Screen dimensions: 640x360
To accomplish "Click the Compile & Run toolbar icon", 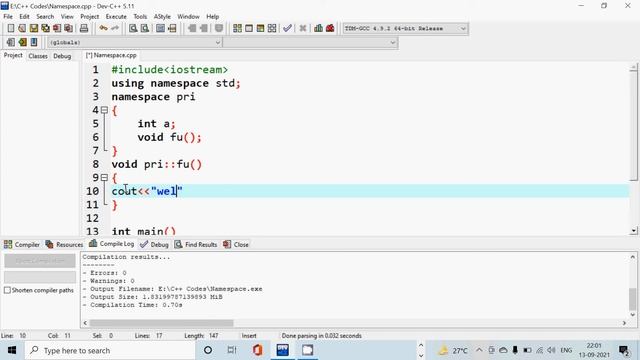I will click(260, 28).
